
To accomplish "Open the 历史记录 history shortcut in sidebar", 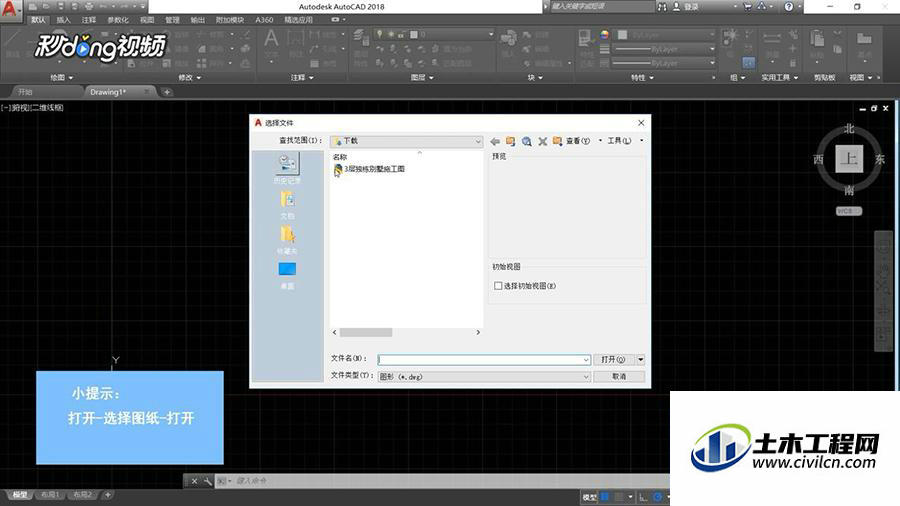I will (x=287, y=169).
